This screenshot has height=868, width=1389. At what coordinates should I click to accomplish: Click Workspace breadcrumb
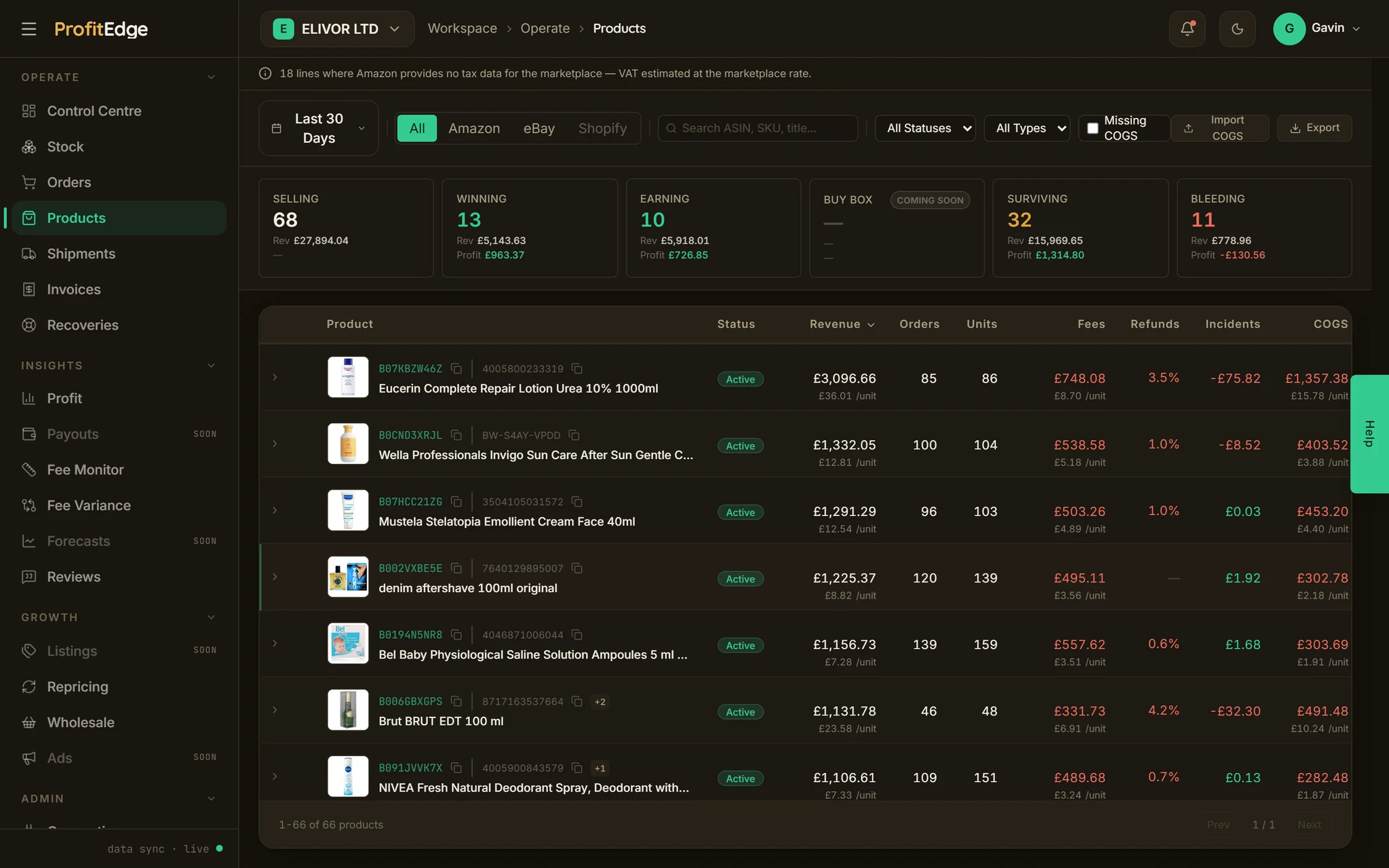(462, 28)
